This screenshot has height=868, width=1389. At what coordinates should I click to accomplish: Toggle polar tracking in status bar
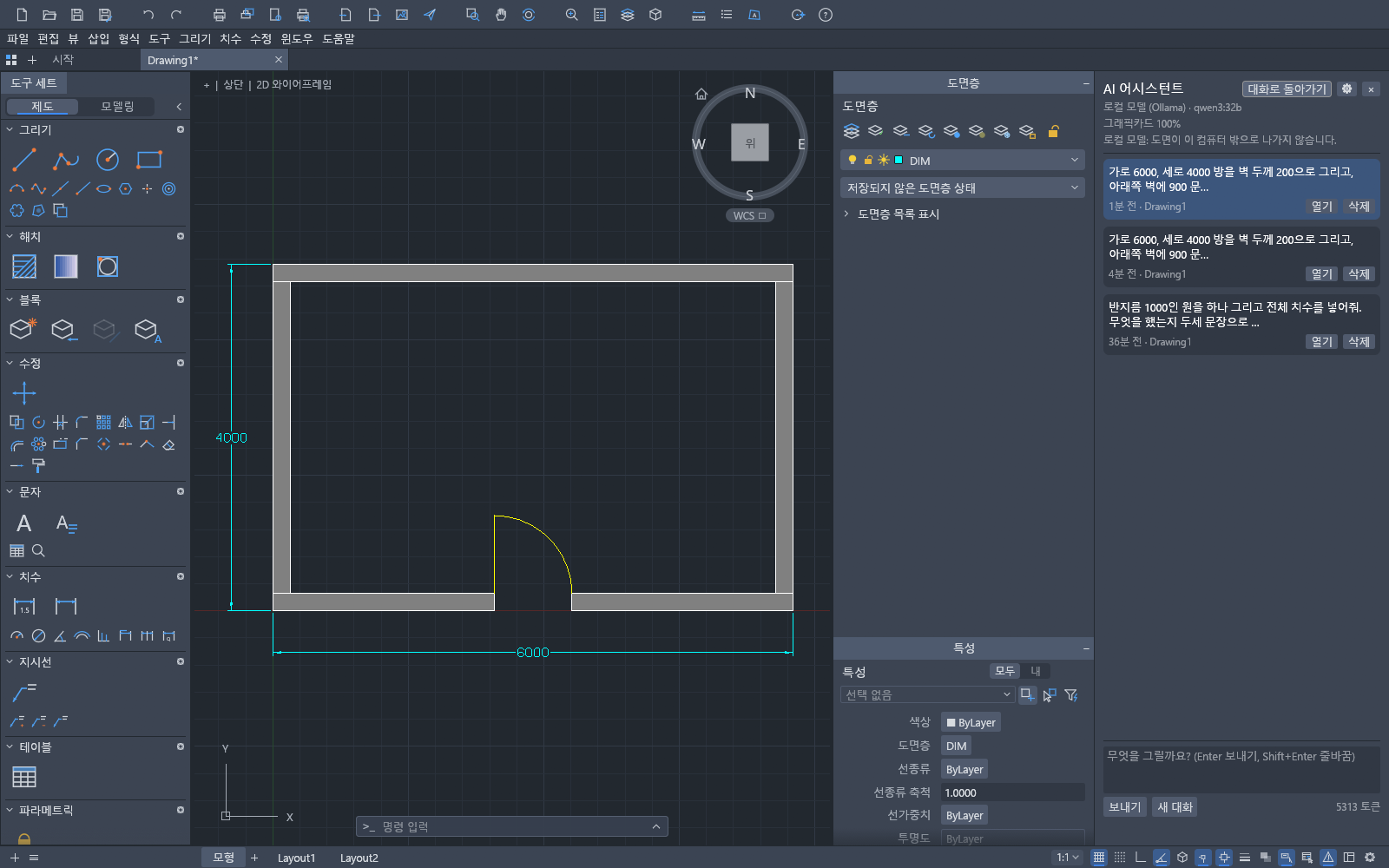pyautogui.click(x=1162, y=858)
